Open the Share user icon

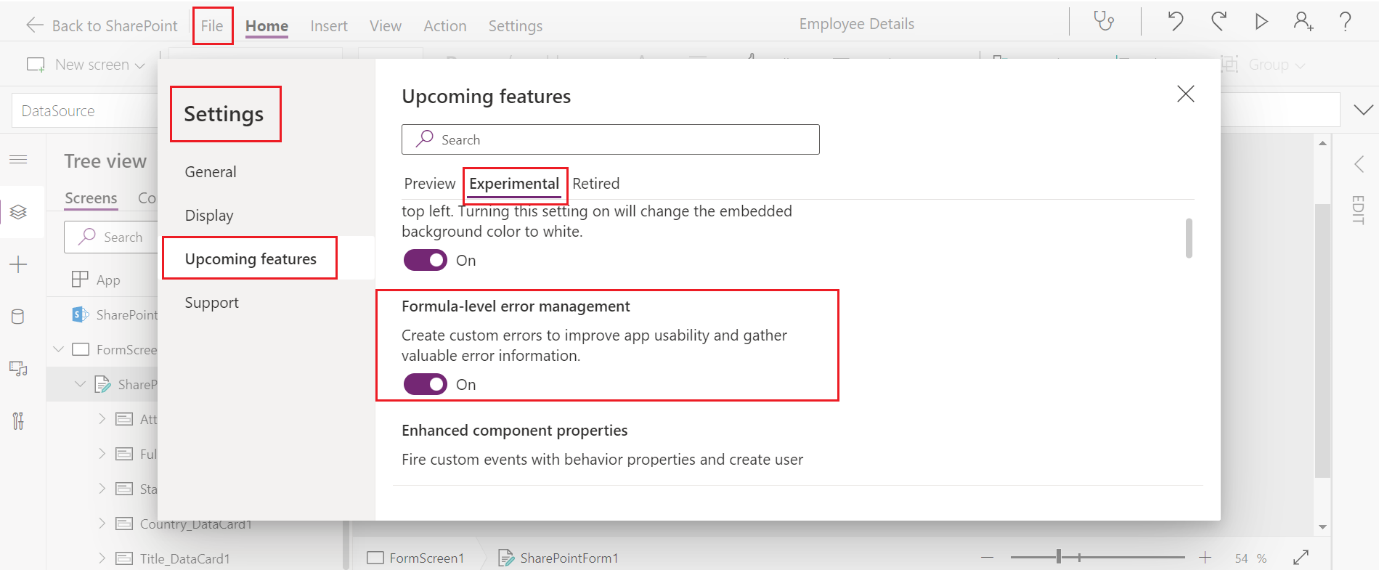(1303, 22)
